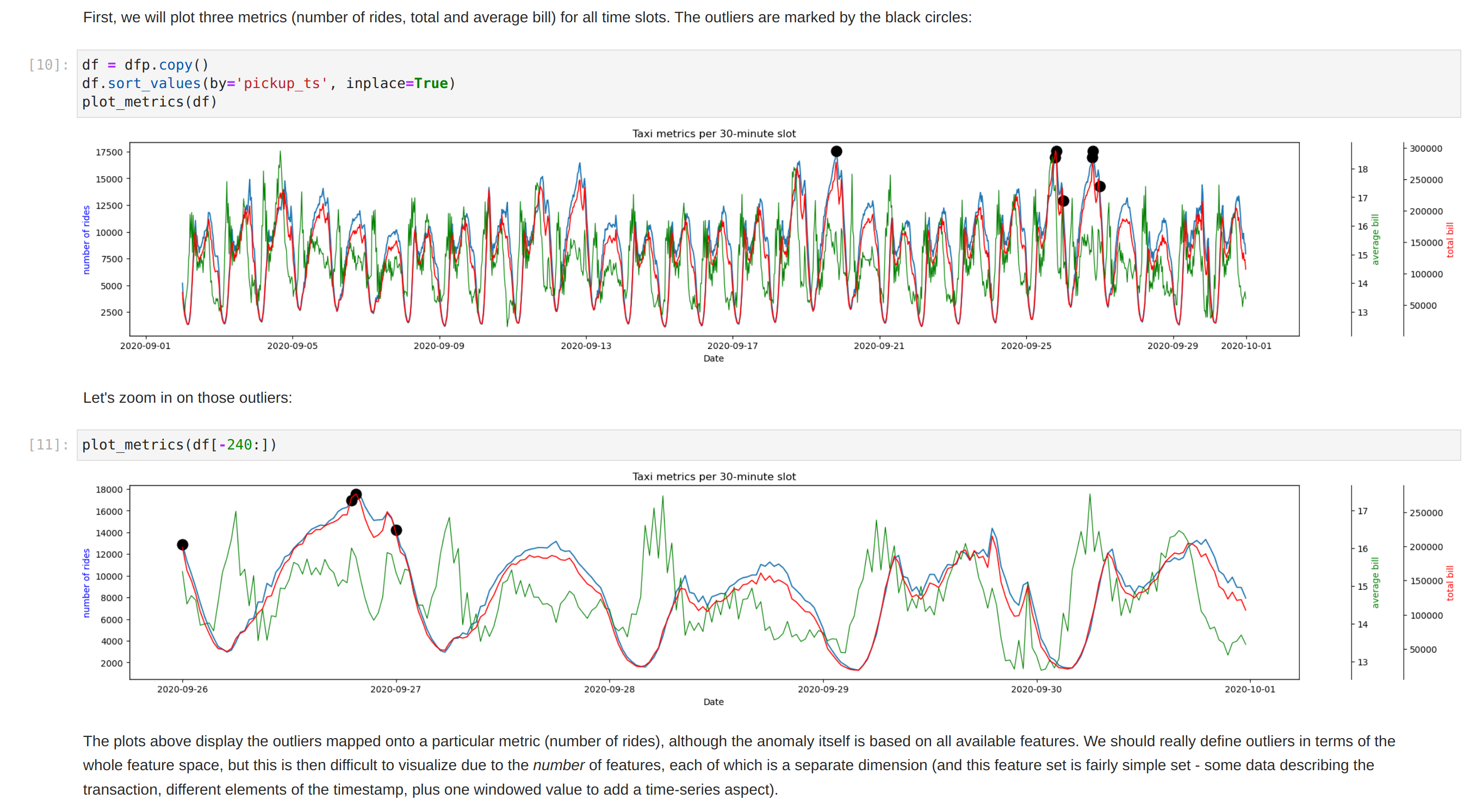
Task: Click the 2020-09-30 tick label in lower chart
Action: 1037,689
